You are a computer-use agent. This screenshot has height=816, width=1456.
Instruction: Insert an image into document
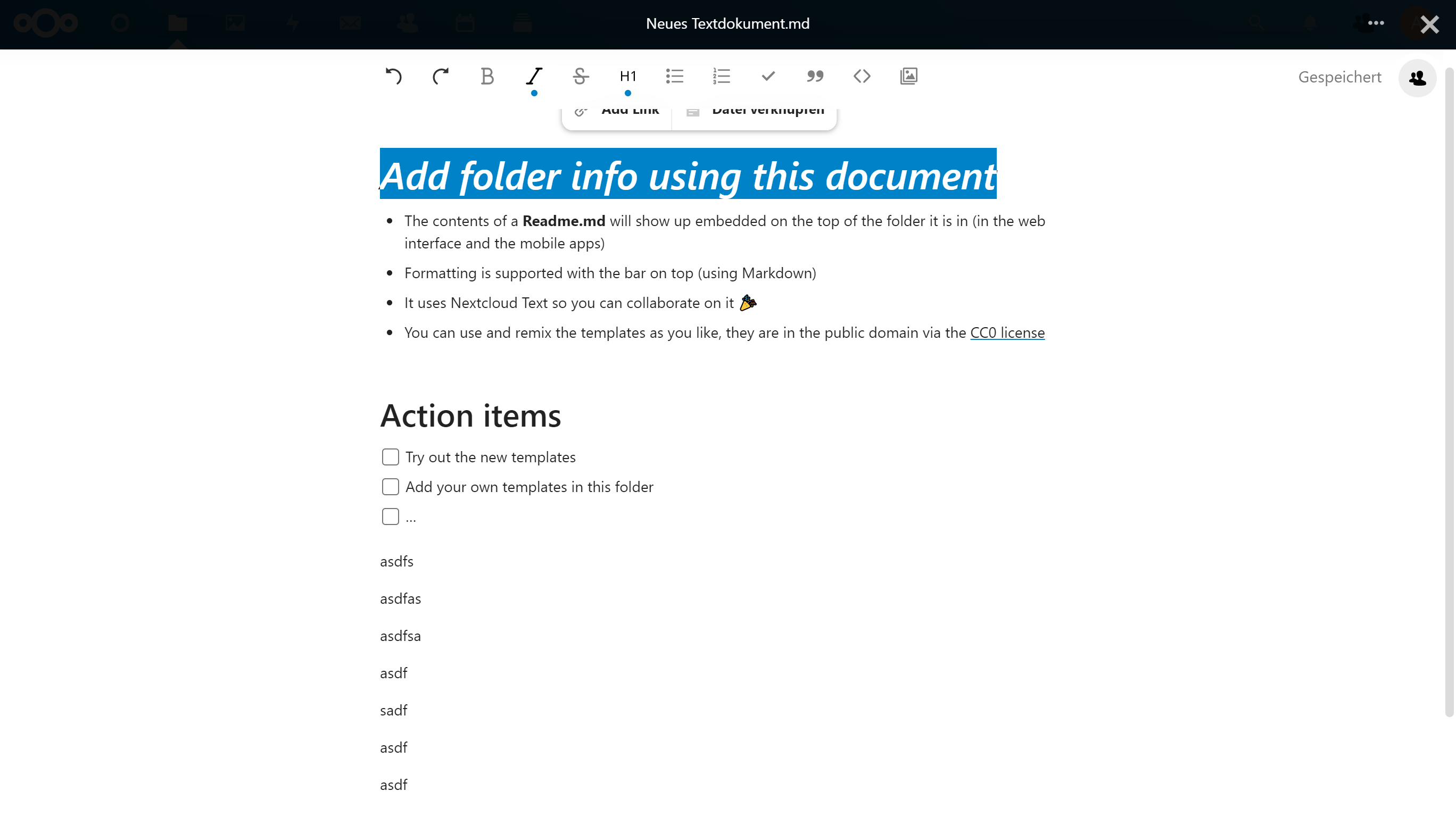tap(908, 76)
